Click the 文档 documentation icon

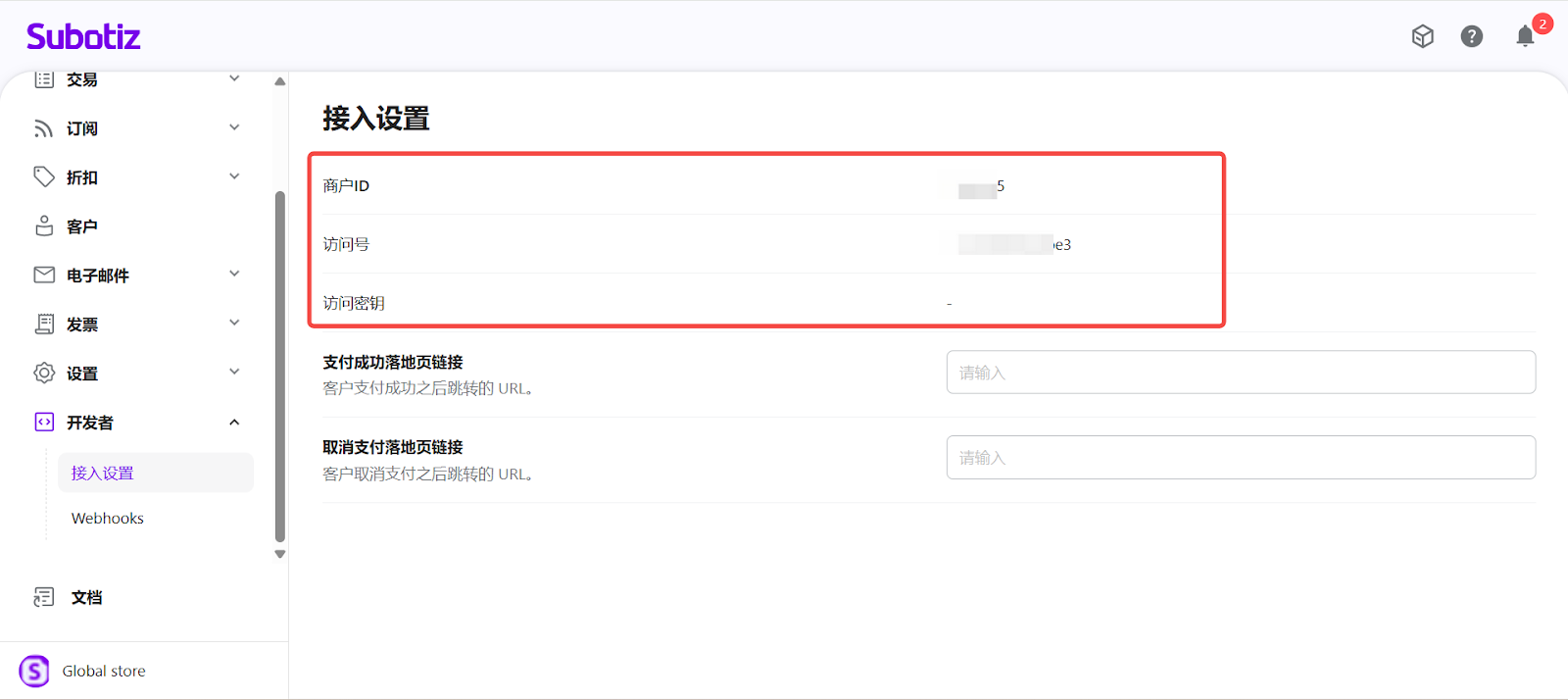[44, 597]
